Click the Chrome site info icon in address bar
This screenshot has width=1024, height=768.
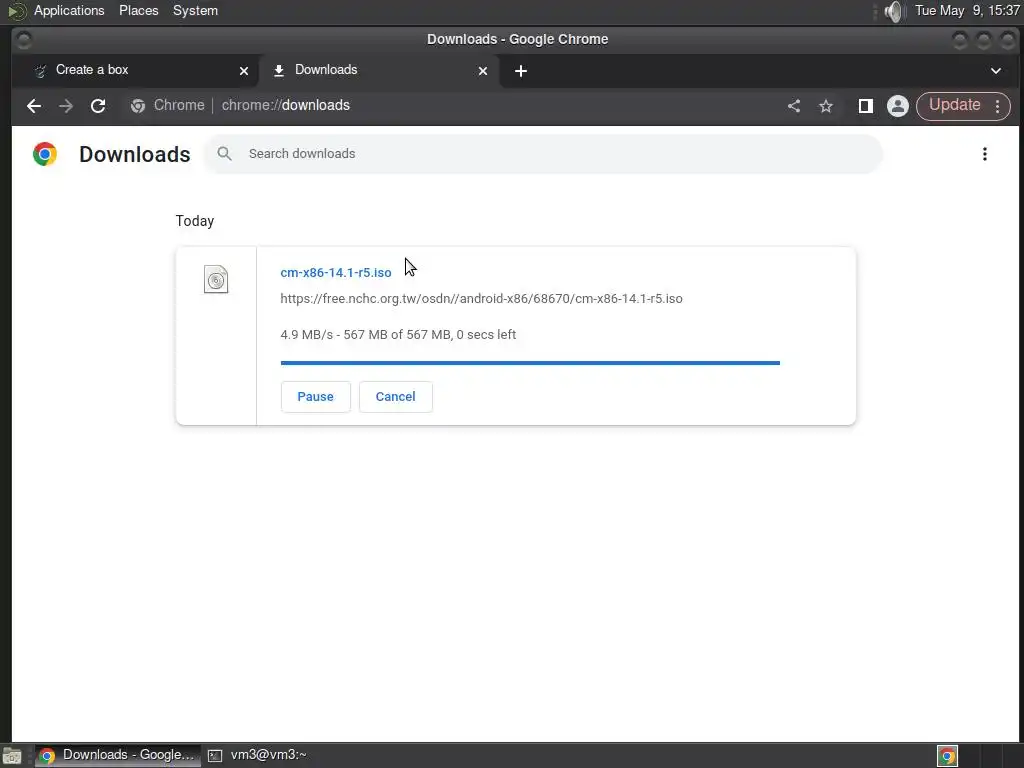(x=138, y=106)
